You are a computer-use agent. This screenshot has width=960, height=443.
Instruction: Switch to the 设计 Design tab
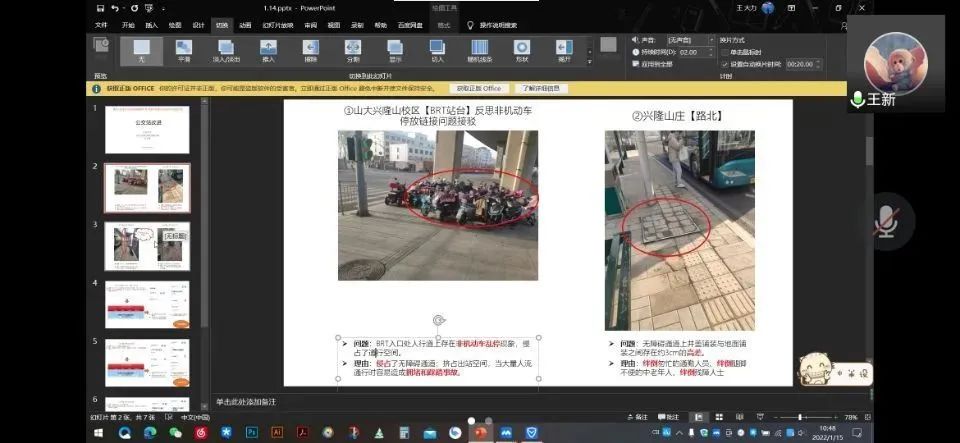click(198, 26)
